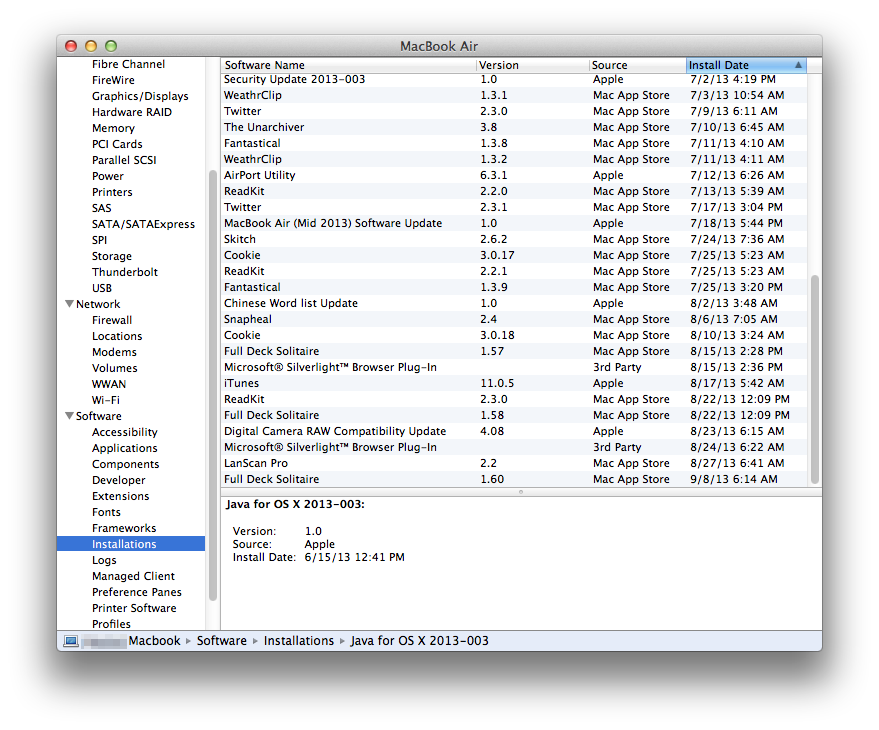Open Parallel SCSI in the sidebar
The height and width of the screenshot is (730, 879).
coord(124,160)
